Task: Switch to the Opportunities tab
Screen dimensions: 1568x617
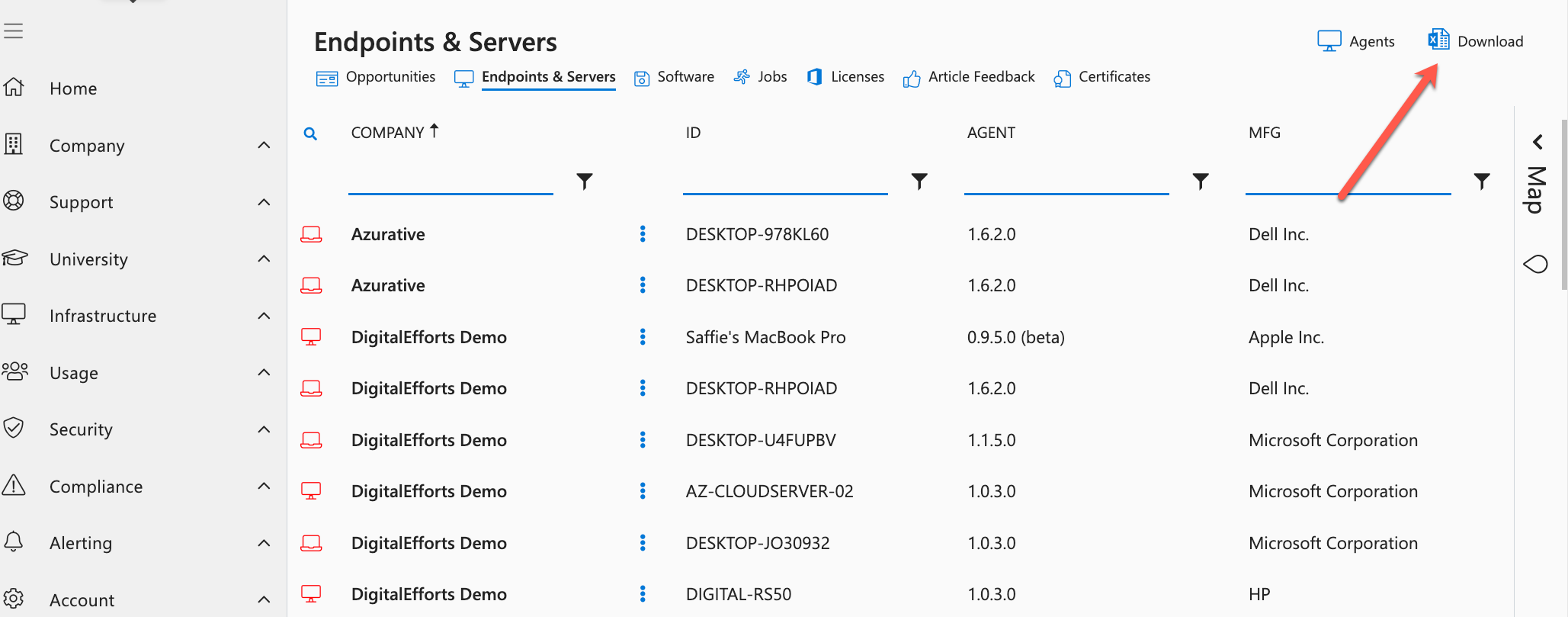Action: pyautogui.click(x=376, y=77)
